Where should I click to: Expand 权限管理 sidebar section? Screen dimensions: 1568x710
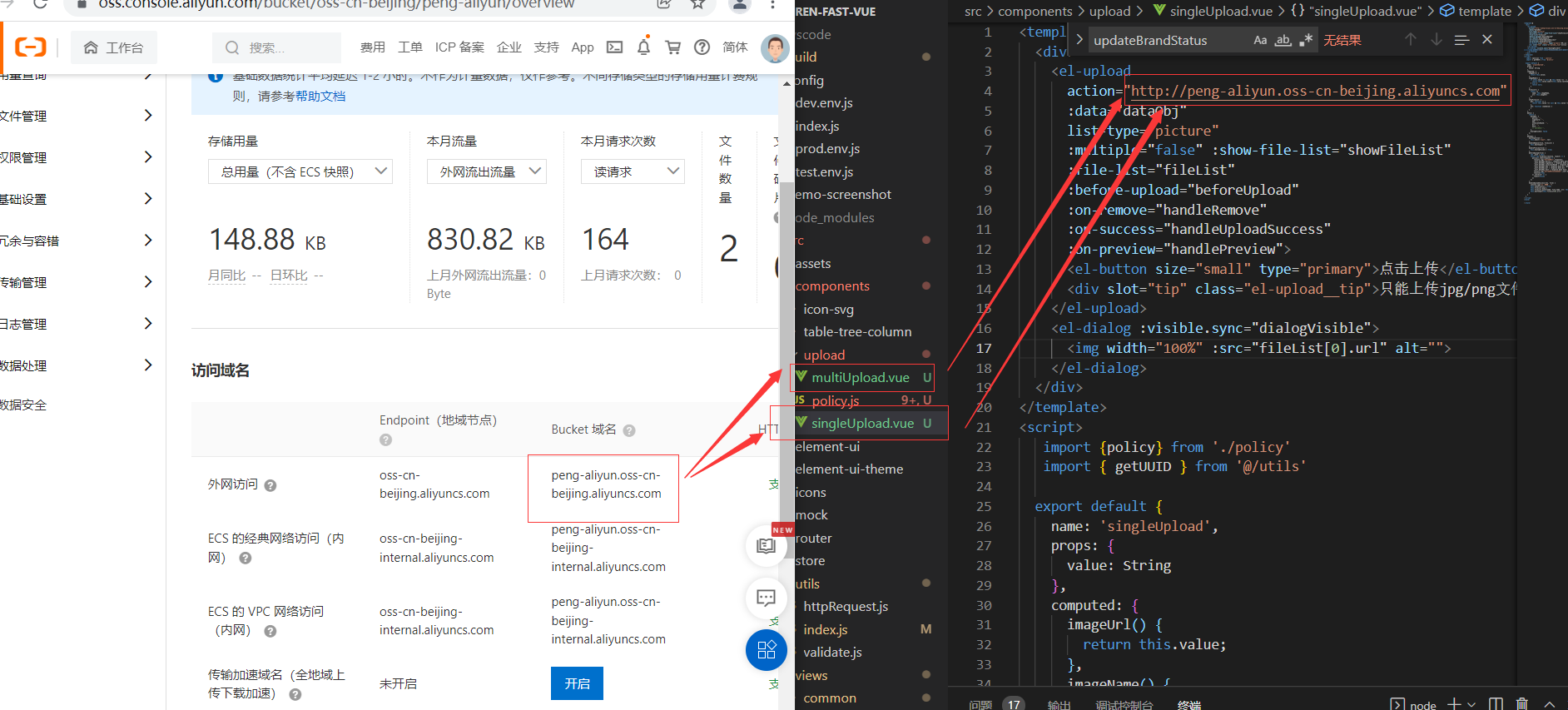pyautogui.click(x=77, y=157)
